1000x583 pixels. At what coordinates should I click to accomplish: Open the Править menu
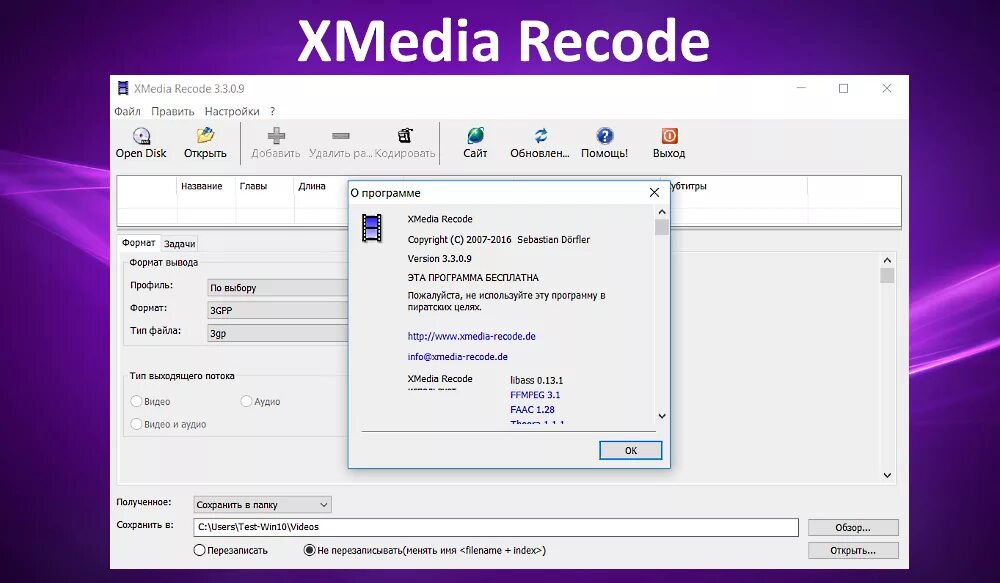pyautogui.click(x=173, y=111)
